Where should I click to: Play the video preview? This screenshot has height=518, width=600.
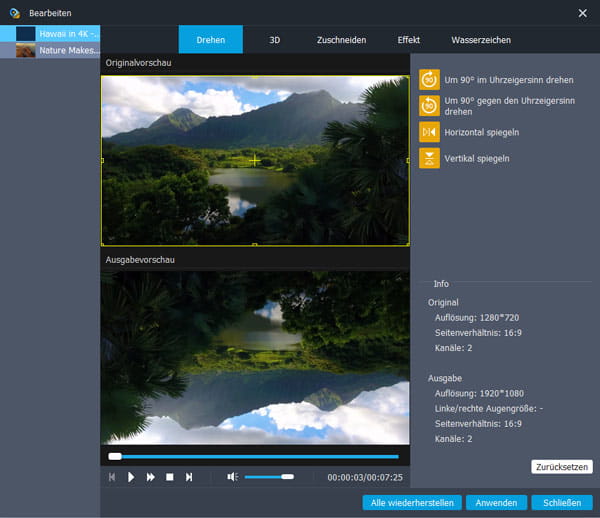(131, 477)
